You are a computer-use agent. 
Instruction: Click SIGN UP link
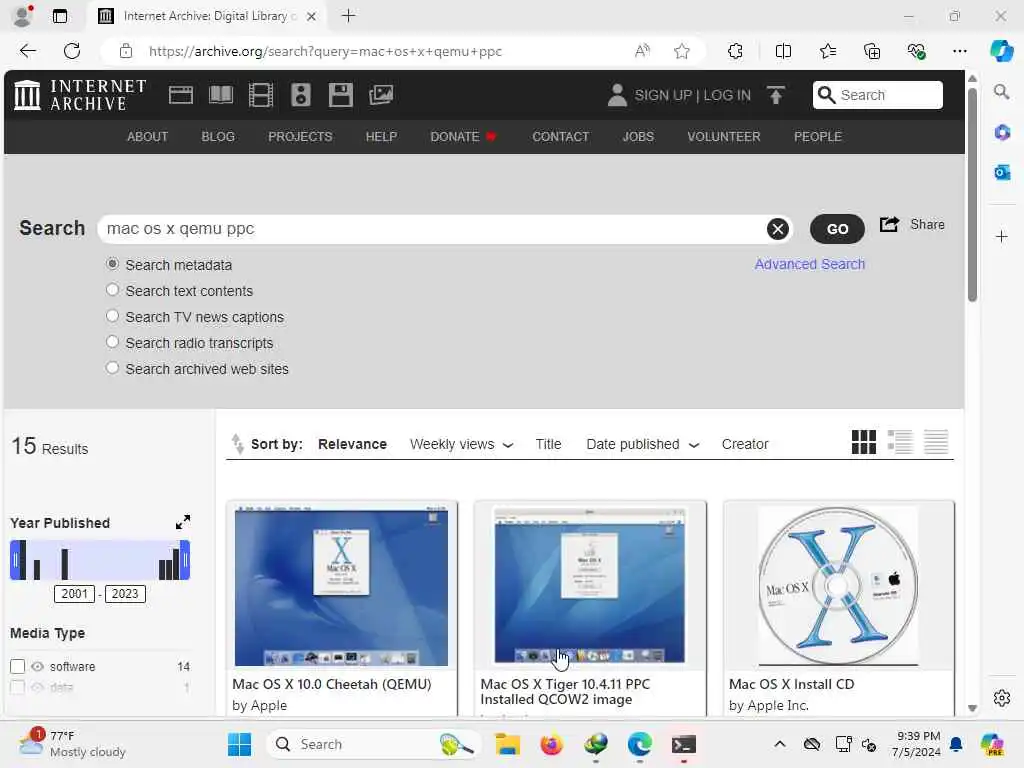click(x=663, y=95)
